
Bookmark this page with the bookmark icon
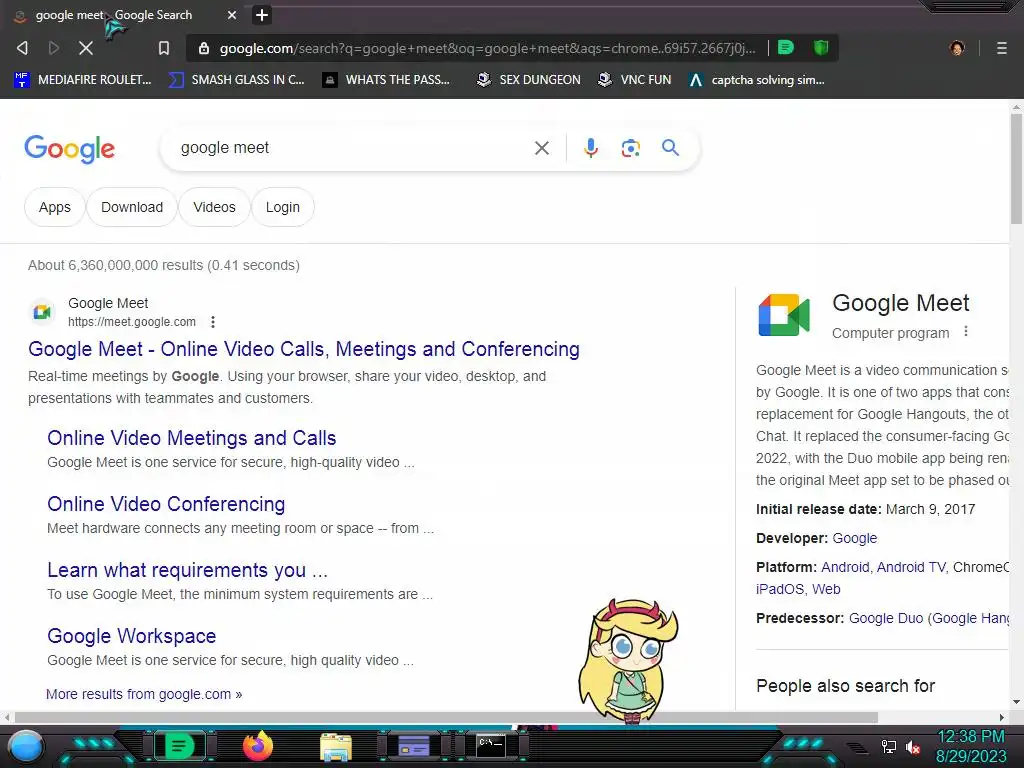tap(164, 48)
